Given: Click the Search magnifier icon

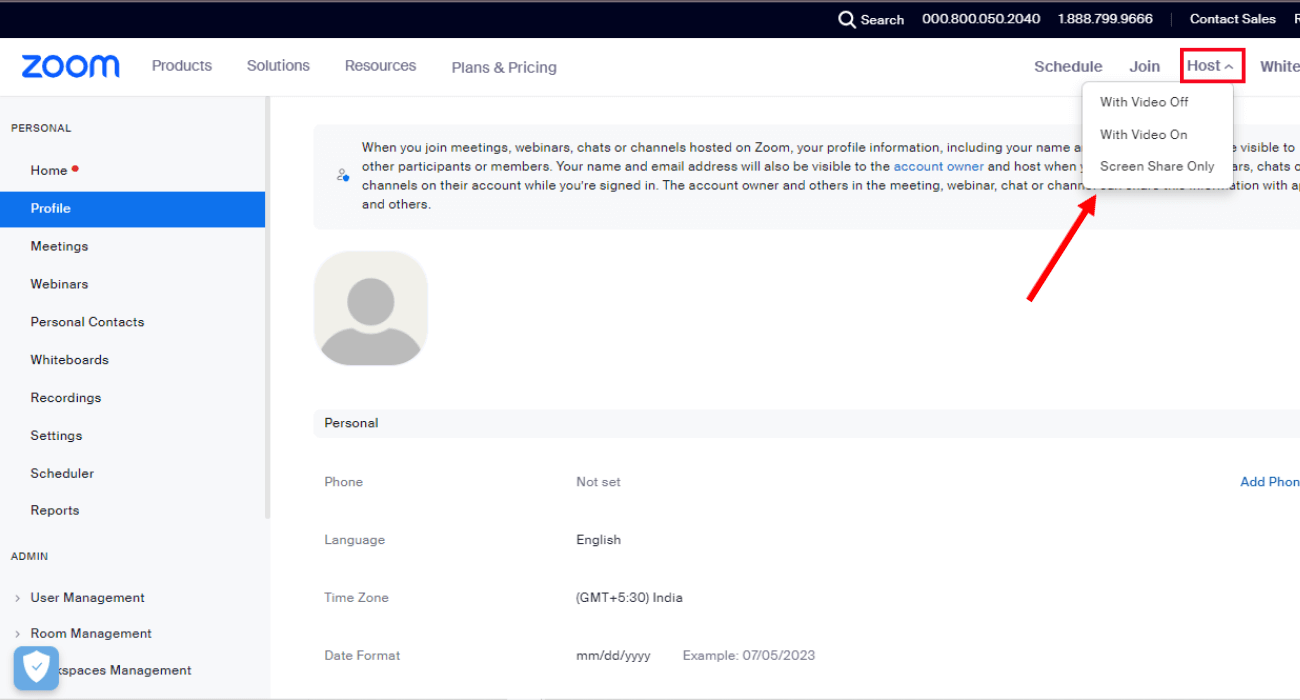Looking at the screenshot, I should point(847,20).
